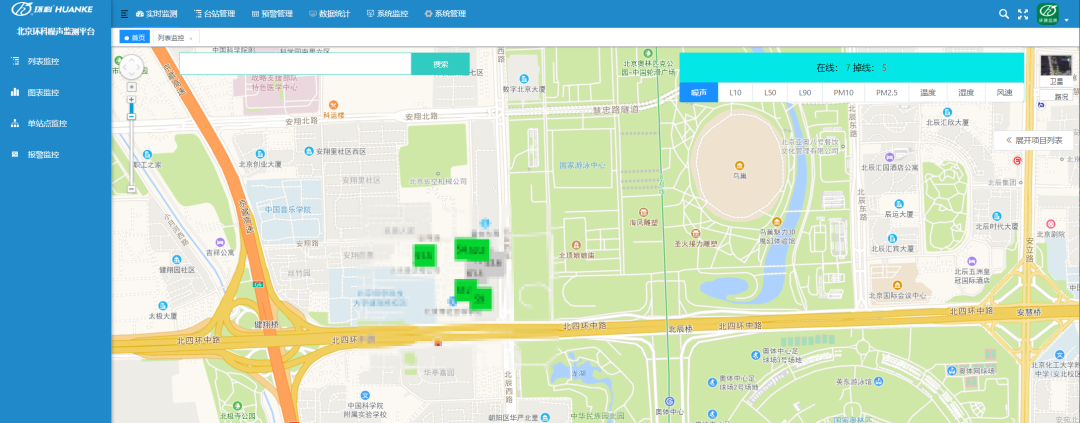Screen dimensions: 1080x423
Task: Open the 台站管理 menu
Action: [x=214, y=14]
